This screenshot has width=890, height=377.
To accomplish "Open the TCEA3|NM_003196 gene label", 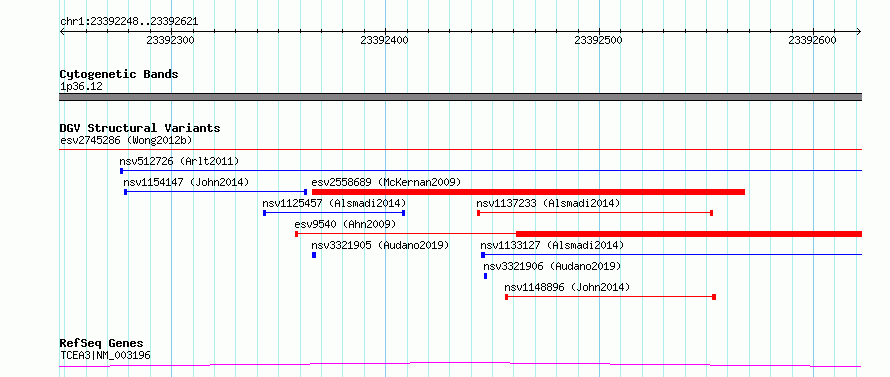I will (105, 355).
